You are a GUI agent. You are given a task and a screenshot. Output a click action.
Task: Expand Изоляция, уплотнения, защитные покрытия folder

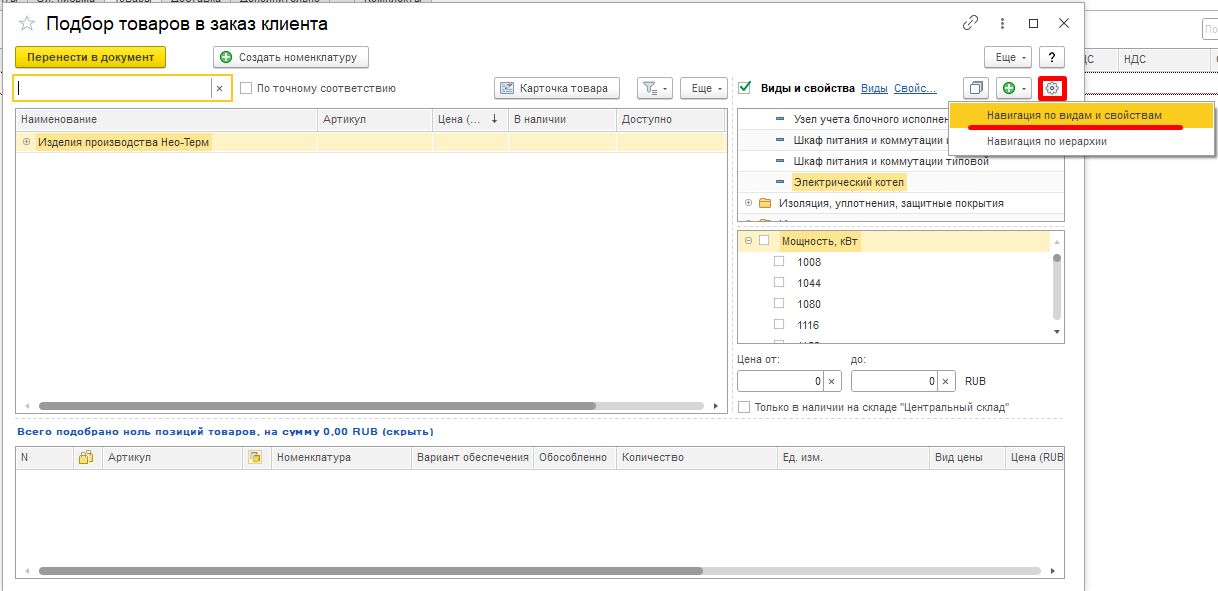(x=748, y=203)
